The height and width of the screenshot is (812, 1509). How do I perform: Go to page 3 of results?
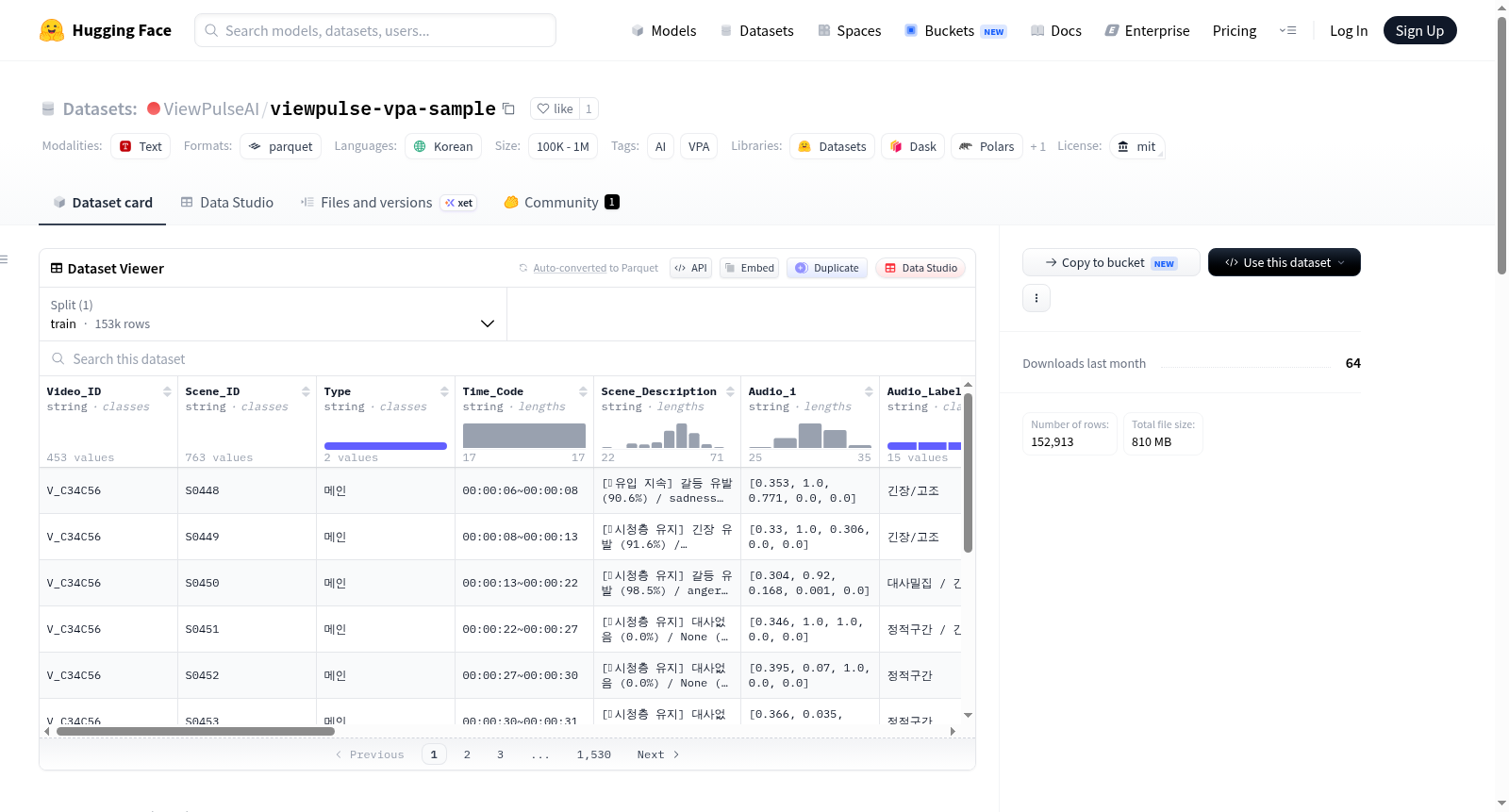pyautogui.click(x=500, y=754)
